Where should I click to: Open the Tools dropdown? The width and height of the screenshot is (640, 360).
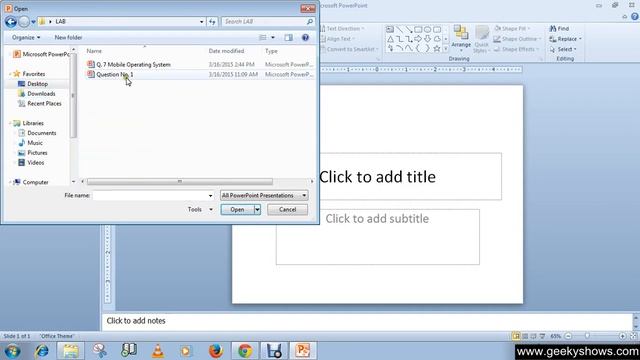coord(200,209)
